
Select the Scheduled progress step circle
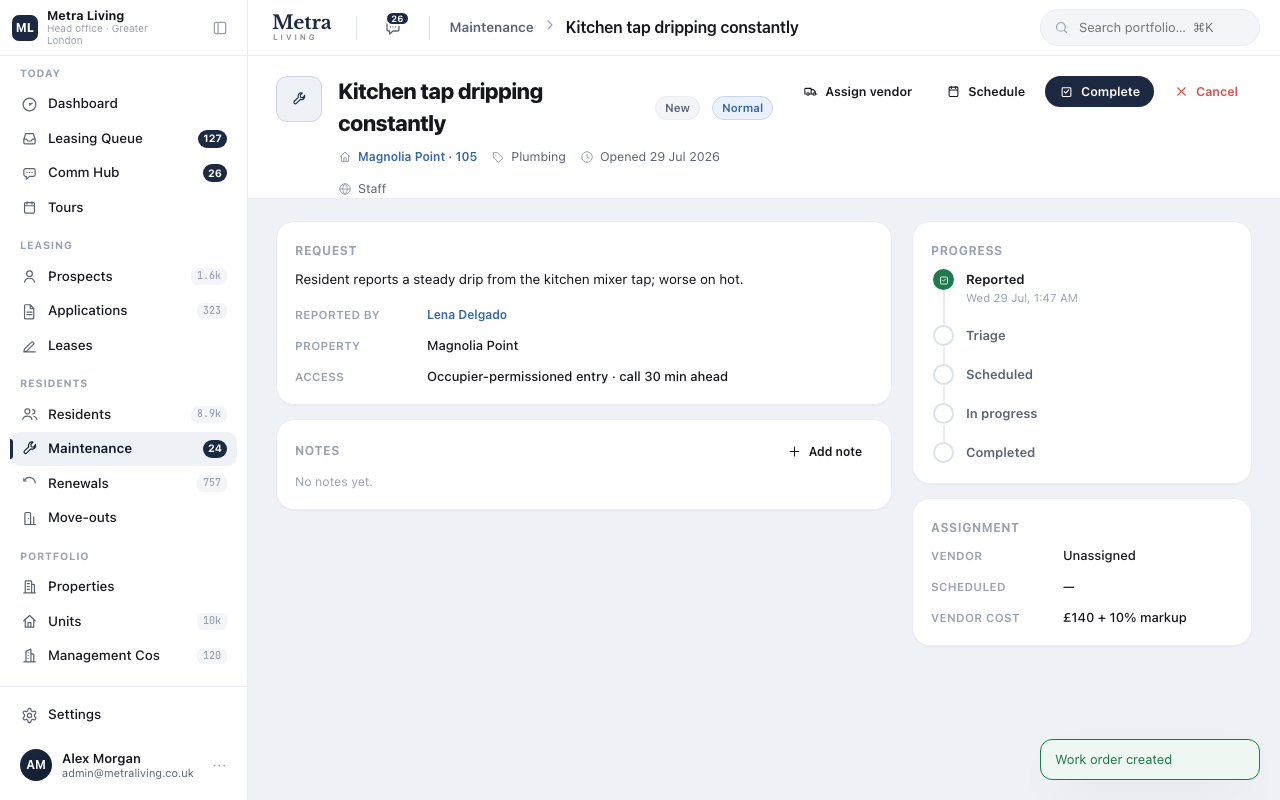943,374
